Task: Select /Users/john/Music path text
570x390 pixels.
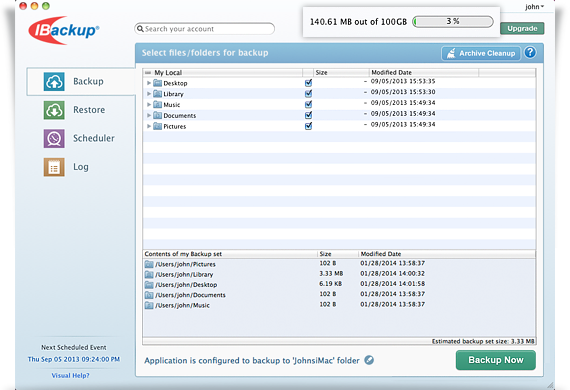Action: click(182, 305)
